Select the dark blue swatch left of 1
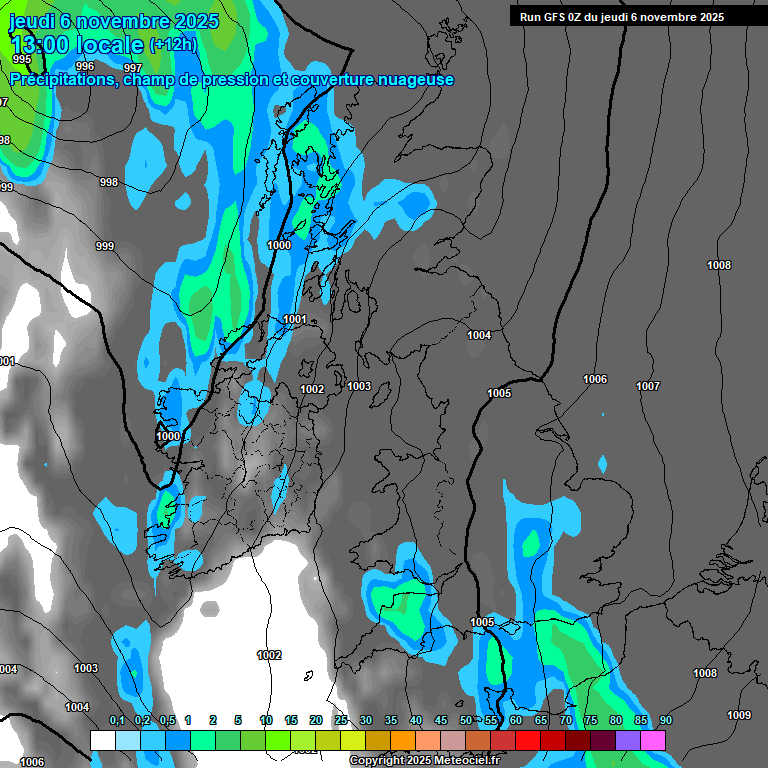The image size is (768, 768). point(178,740)
